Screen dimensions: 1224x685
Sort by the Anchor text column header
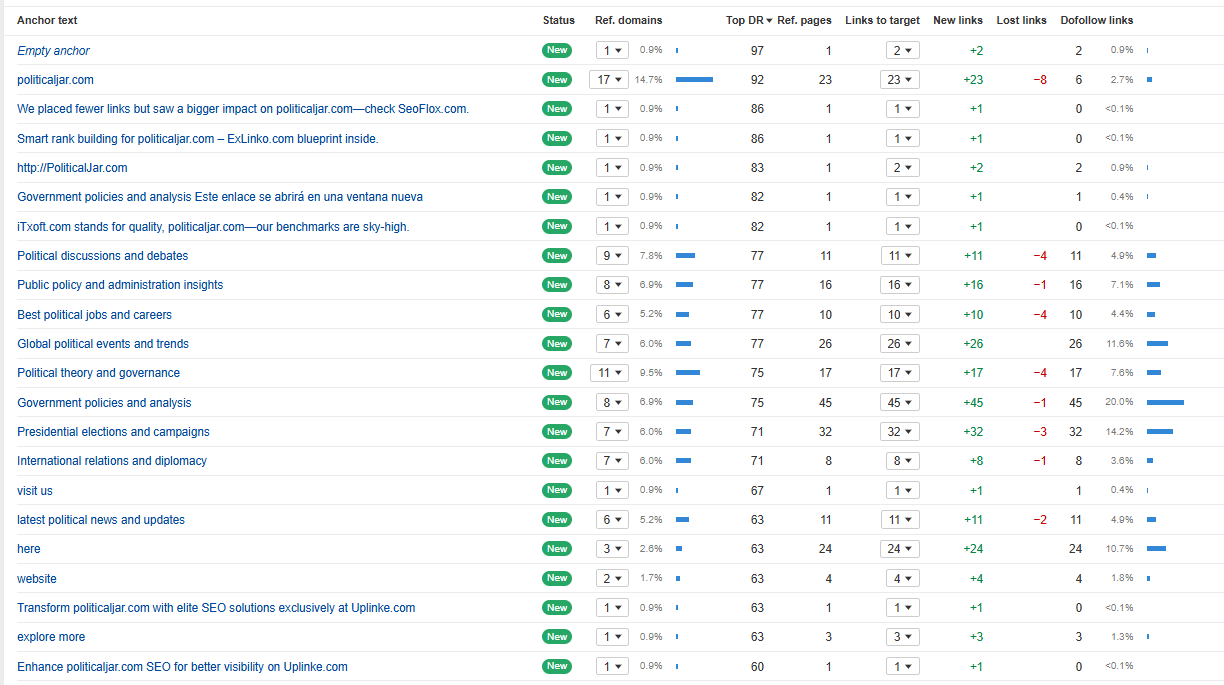point(47,20)
